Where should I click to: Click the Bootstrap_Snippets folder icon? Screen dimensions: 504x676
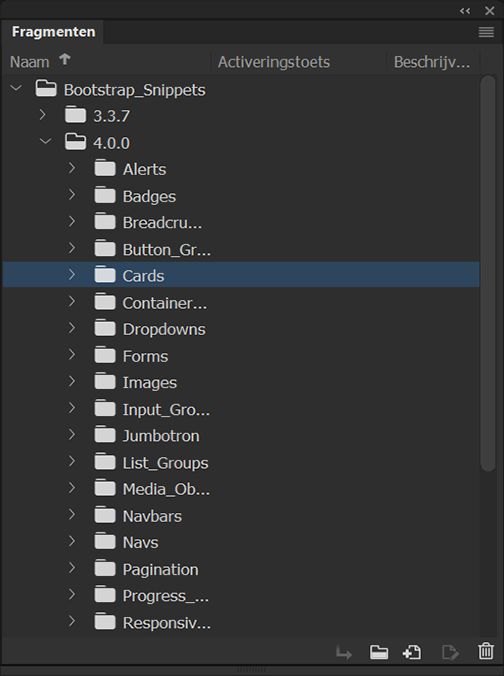click(x=46, y=89)
